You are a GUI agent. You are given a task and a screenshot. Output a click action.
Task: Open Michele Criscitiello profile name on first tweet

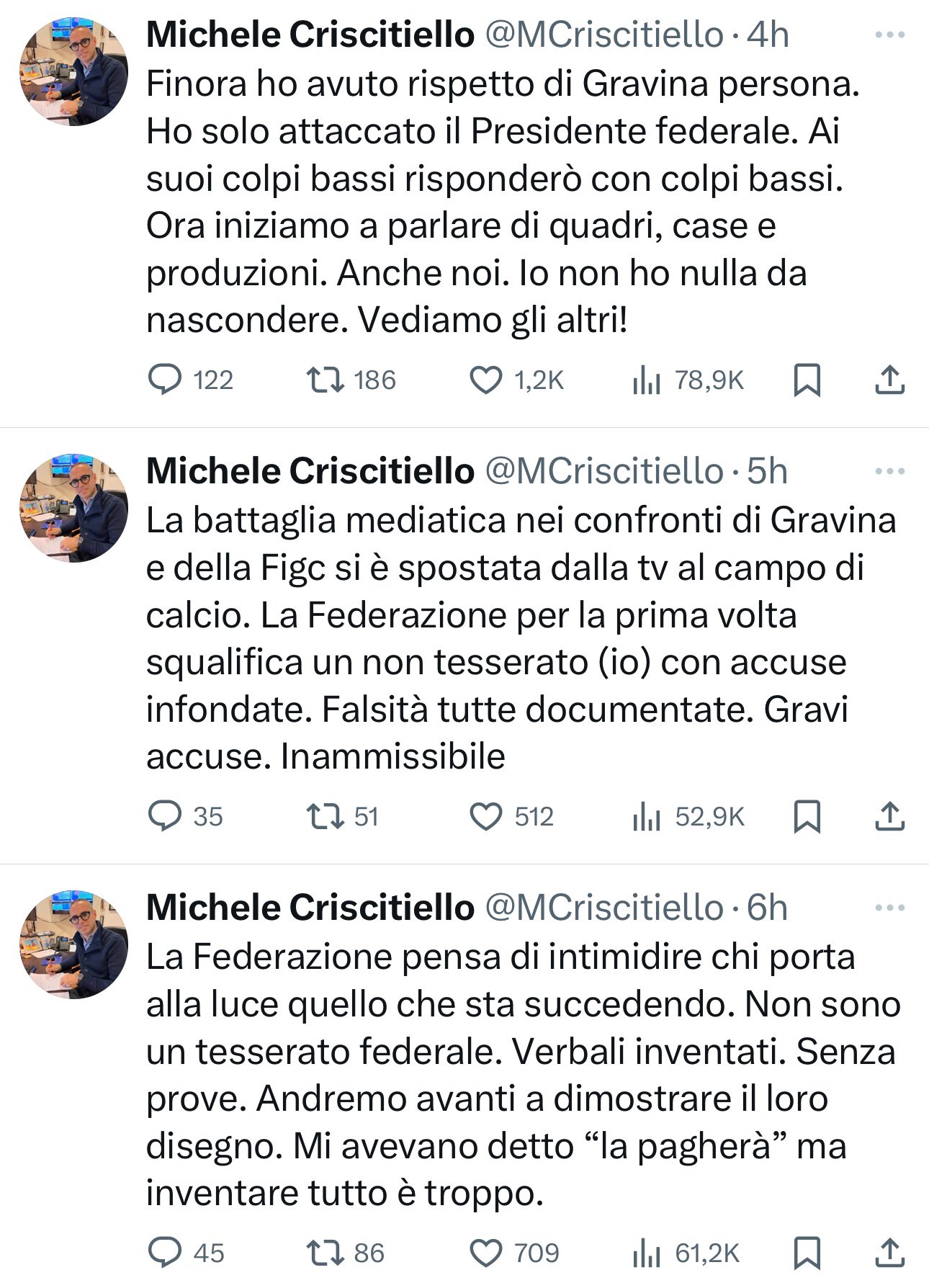tap(310, 35)
